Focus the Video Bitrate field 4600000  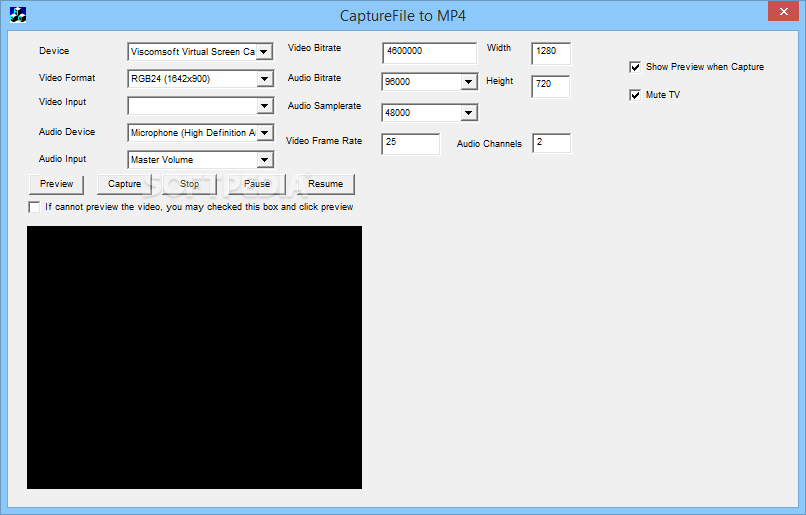pos(430,53)
